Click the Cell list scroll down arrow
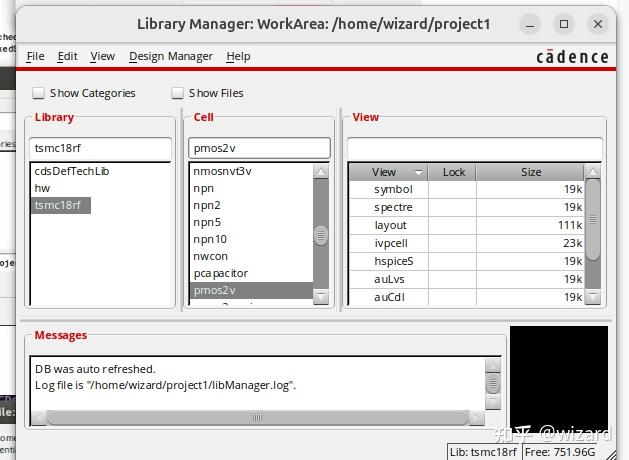 (321, 297)
